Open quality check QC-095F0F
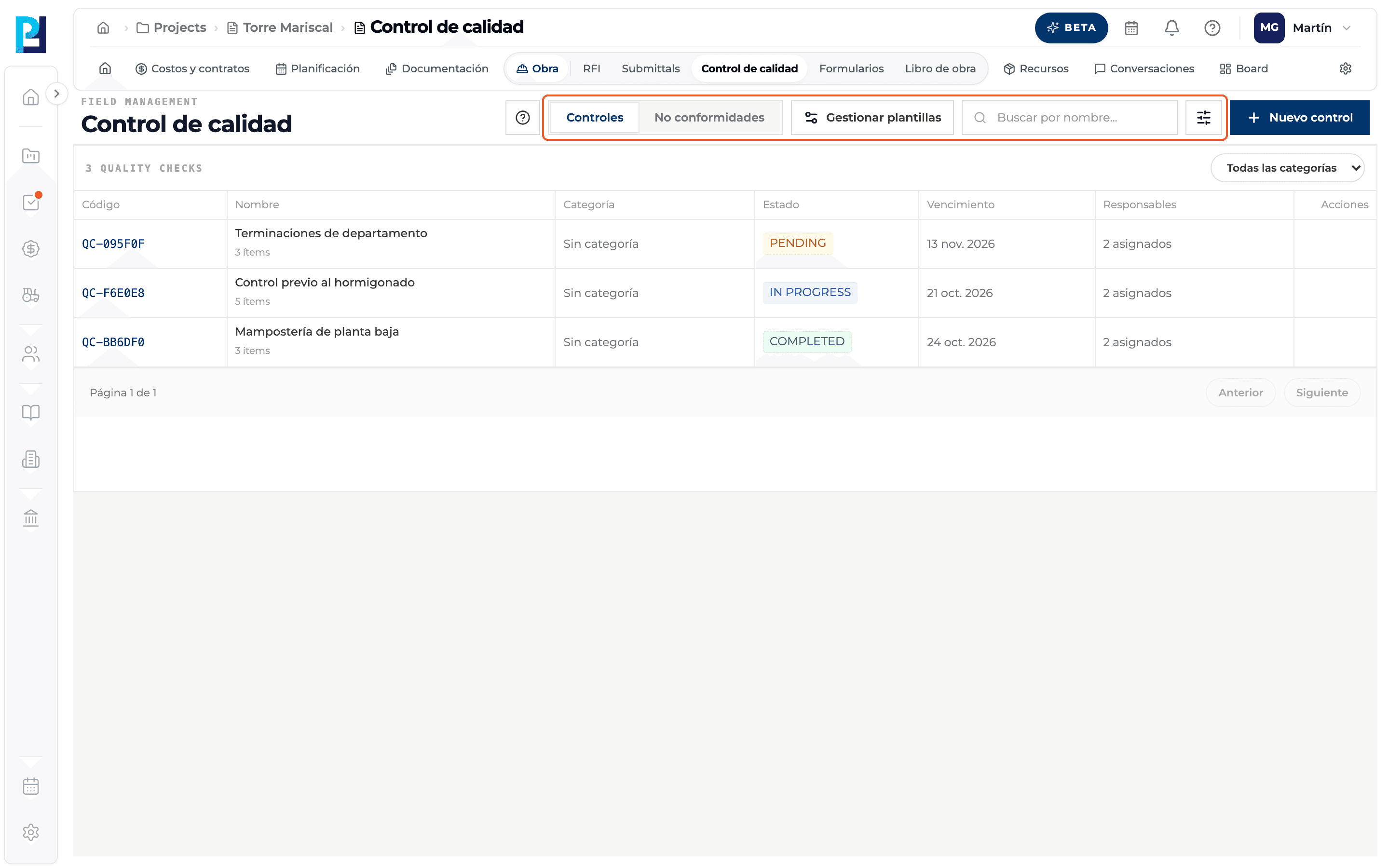 point(113,244)
